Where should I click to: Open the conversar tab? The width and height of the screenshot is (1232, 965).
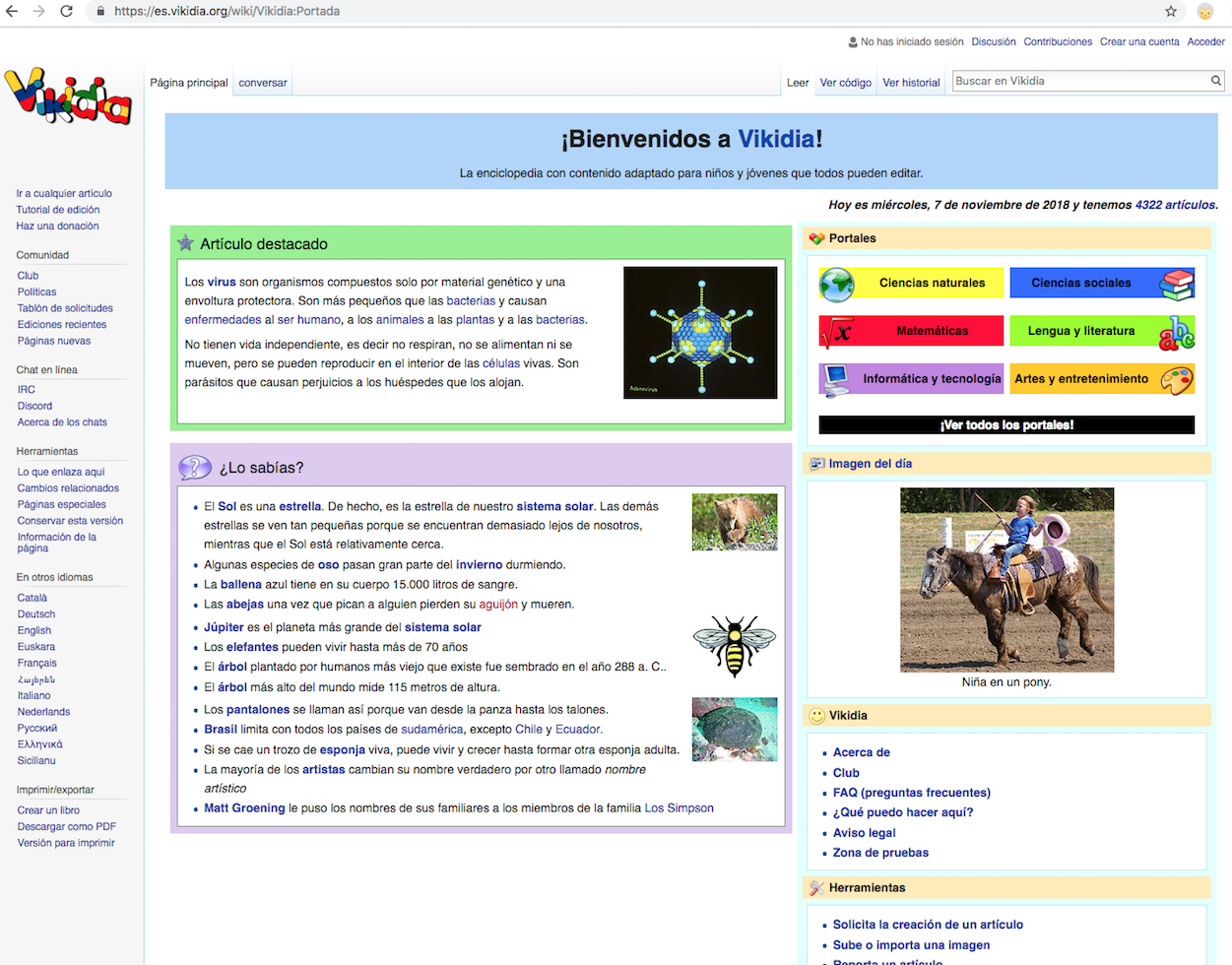(x=262, y=83)
